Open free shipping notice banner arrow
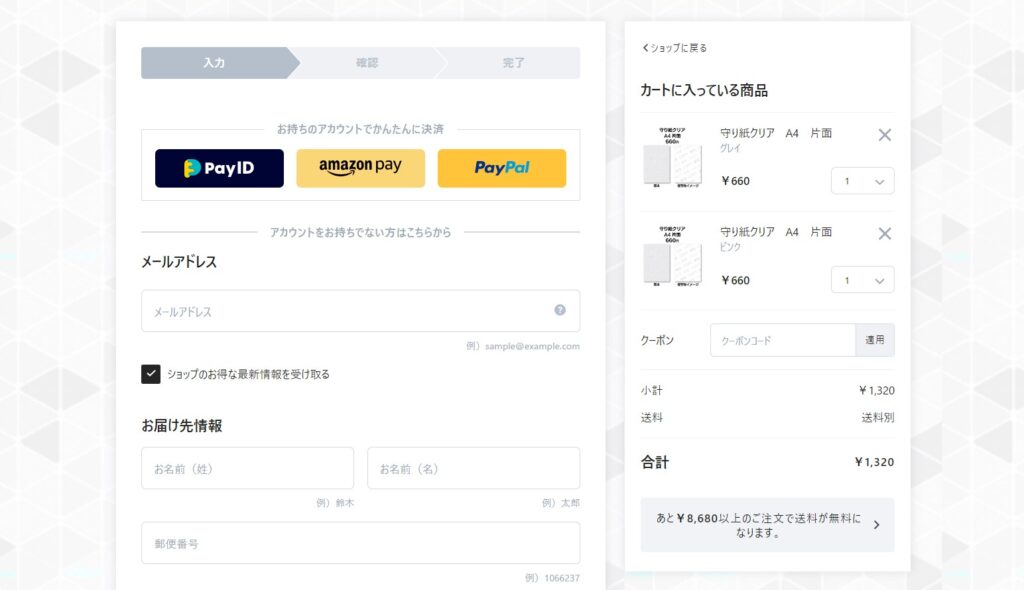The width and height of the screenshot is (1024, 590). click(x=876, y=525)
